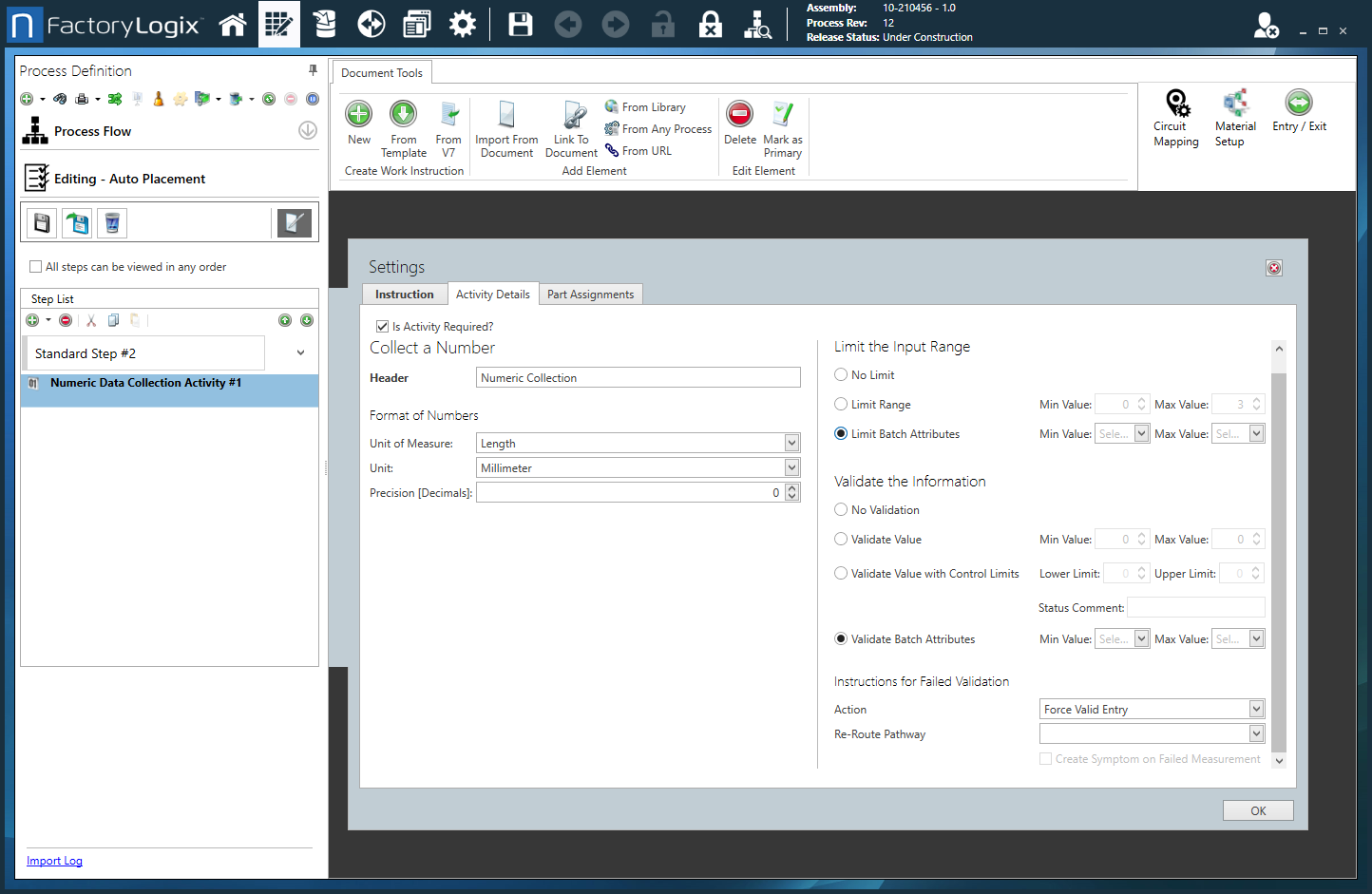Click the Import From Document icon
Screen dimensions: 1372x894
point(506,115)
